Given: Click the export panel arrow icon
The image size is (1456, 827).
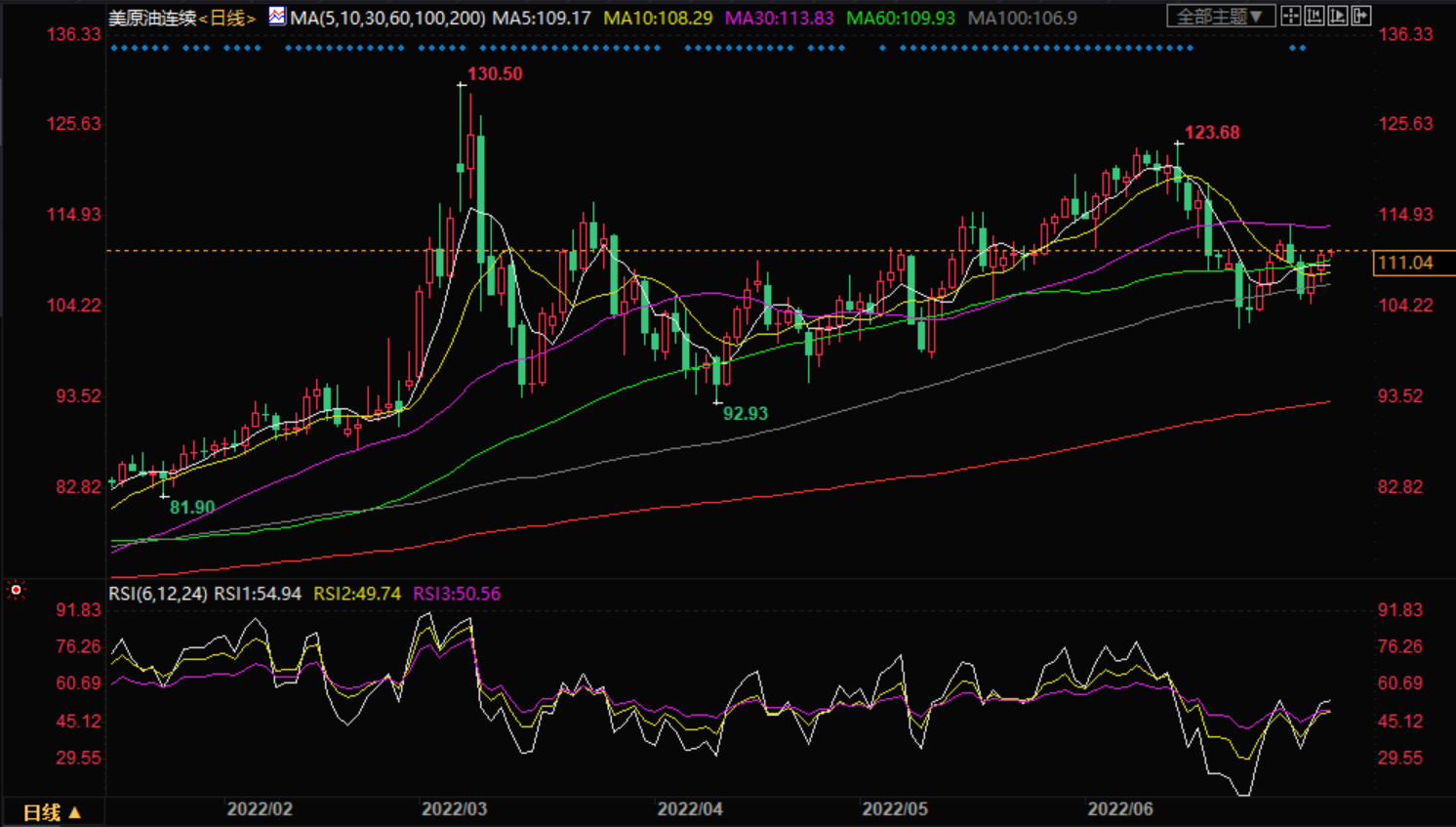Looking at the screenshot, I should (1361, 16).
